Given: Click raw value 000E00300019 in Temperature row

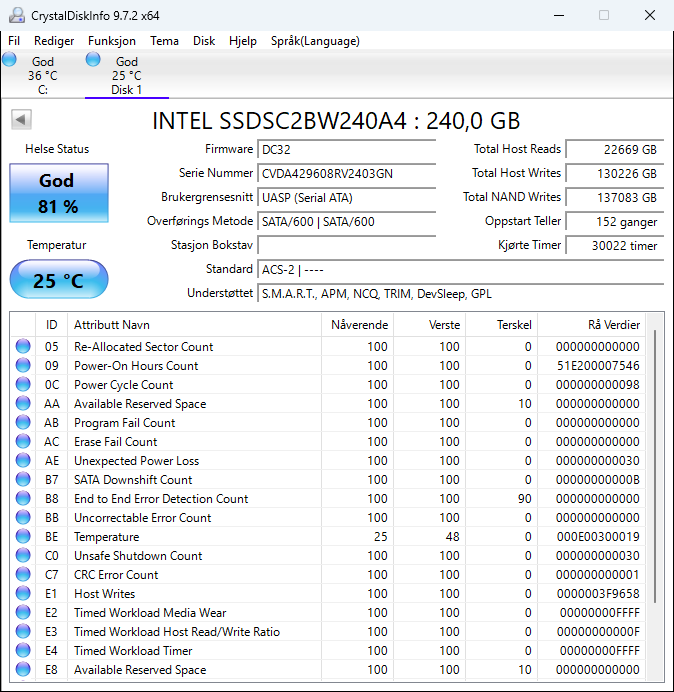Looking at the screenshot, I should coord(598,537).
